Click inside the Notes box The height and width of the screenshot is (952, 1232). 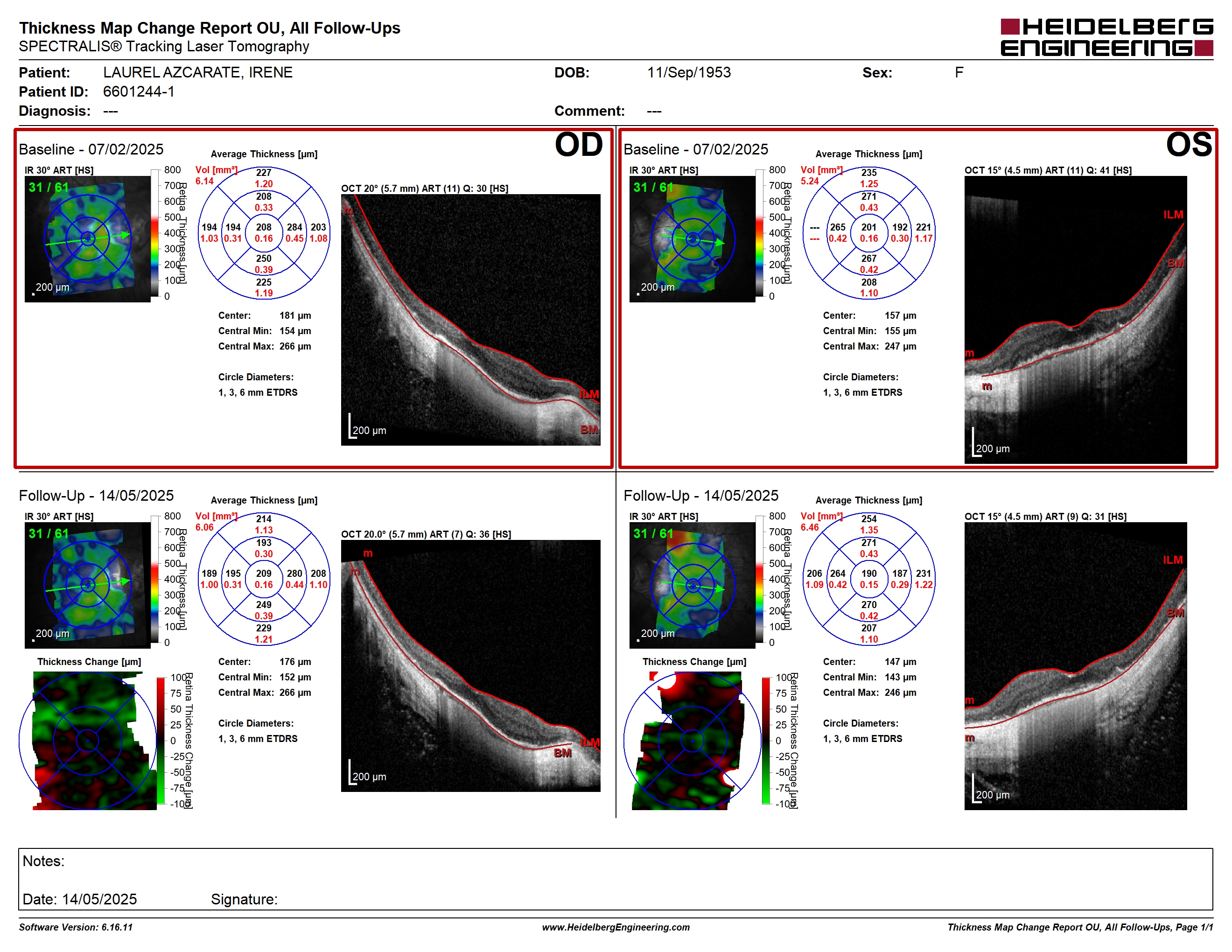point(616,879)
